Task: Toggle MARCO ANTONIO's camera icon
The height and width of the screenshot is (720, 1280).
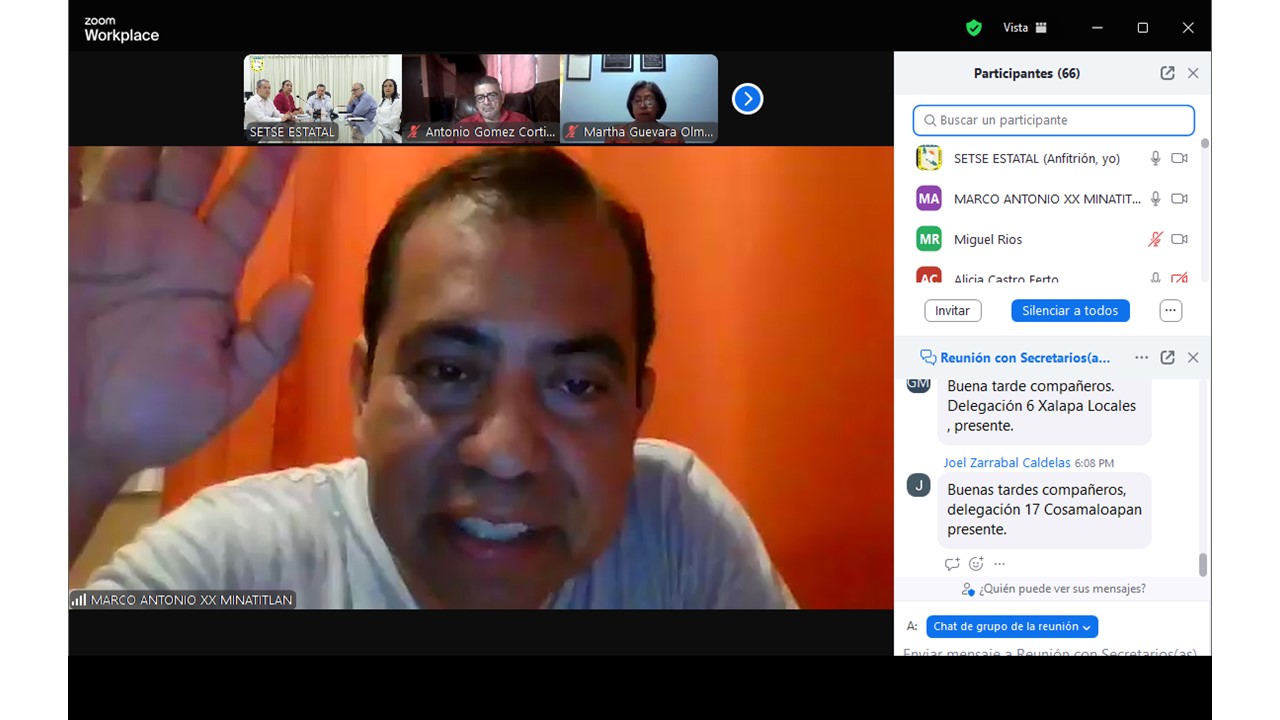Action: pos(1179,199)
